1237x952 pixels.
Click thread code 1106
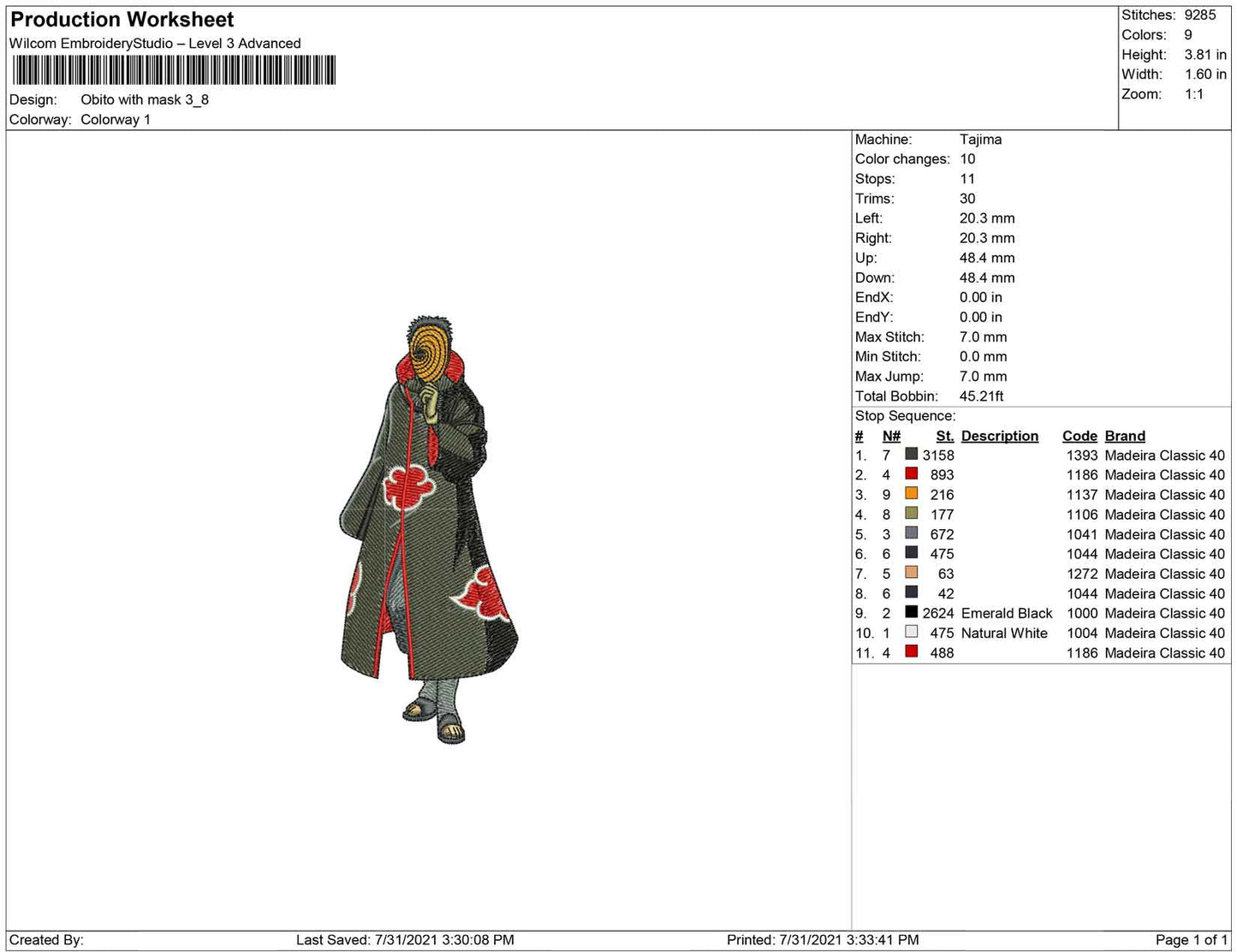pos(1082,515)
